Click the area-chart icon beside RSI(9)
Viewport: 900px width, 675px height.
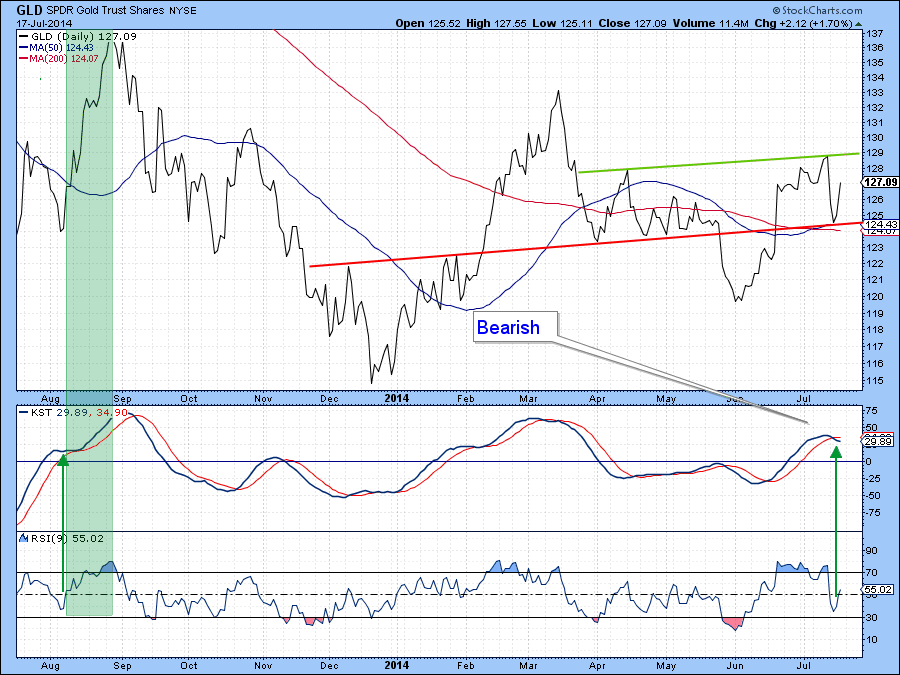24,538
